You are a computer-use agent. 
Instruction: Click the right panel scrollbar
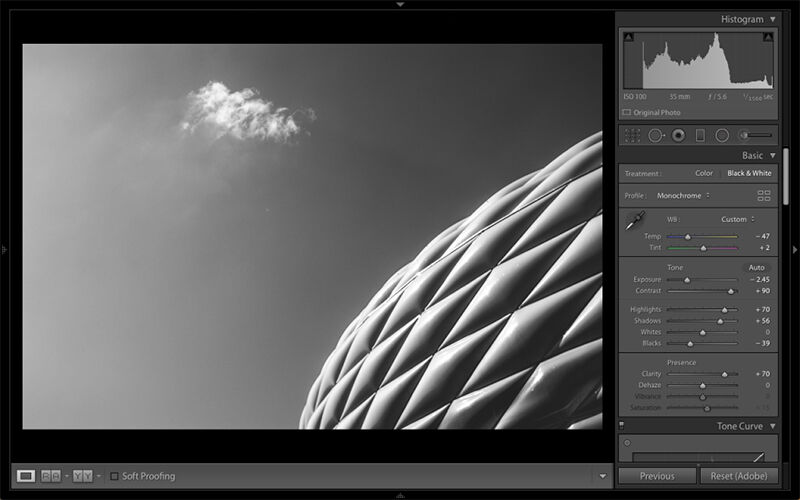pos(786,177)
